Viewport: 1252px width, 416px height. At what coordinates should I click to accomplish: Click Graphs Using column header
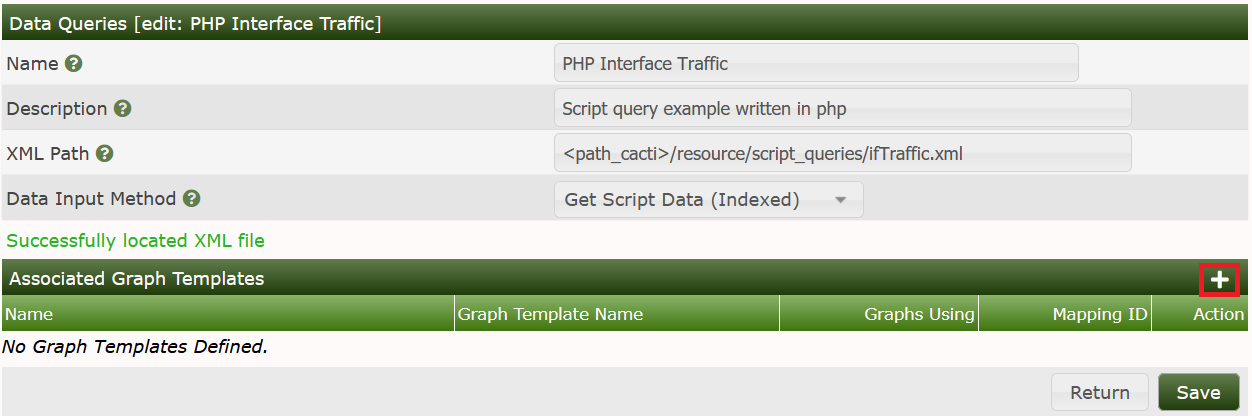pos(879,314)
